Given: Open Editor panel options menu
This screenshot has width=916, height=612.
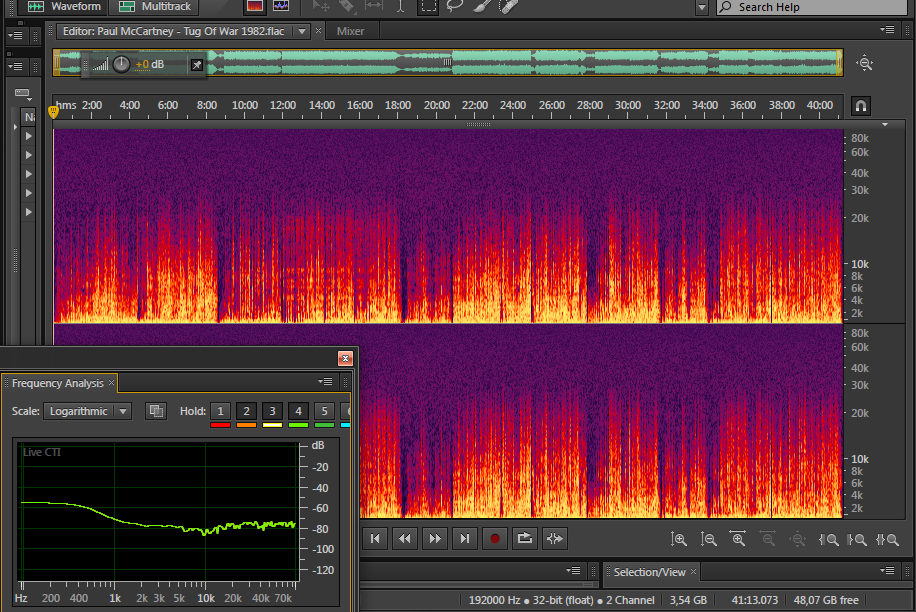Looking at the screenshot, I should 887,30.
